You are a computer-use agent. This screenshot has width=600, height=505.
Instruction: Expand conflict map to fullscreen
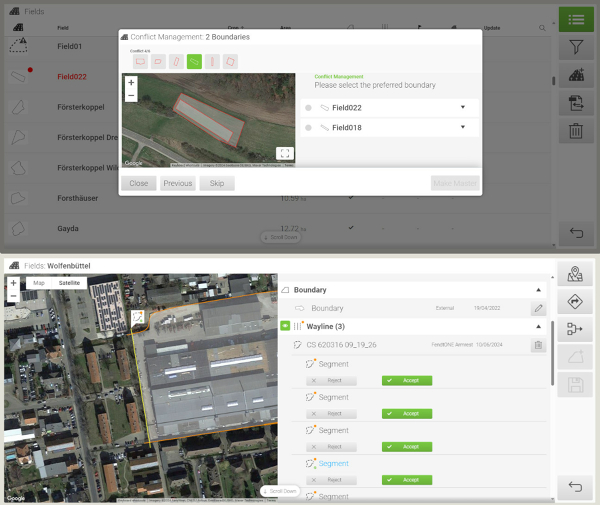click(285, 153)
